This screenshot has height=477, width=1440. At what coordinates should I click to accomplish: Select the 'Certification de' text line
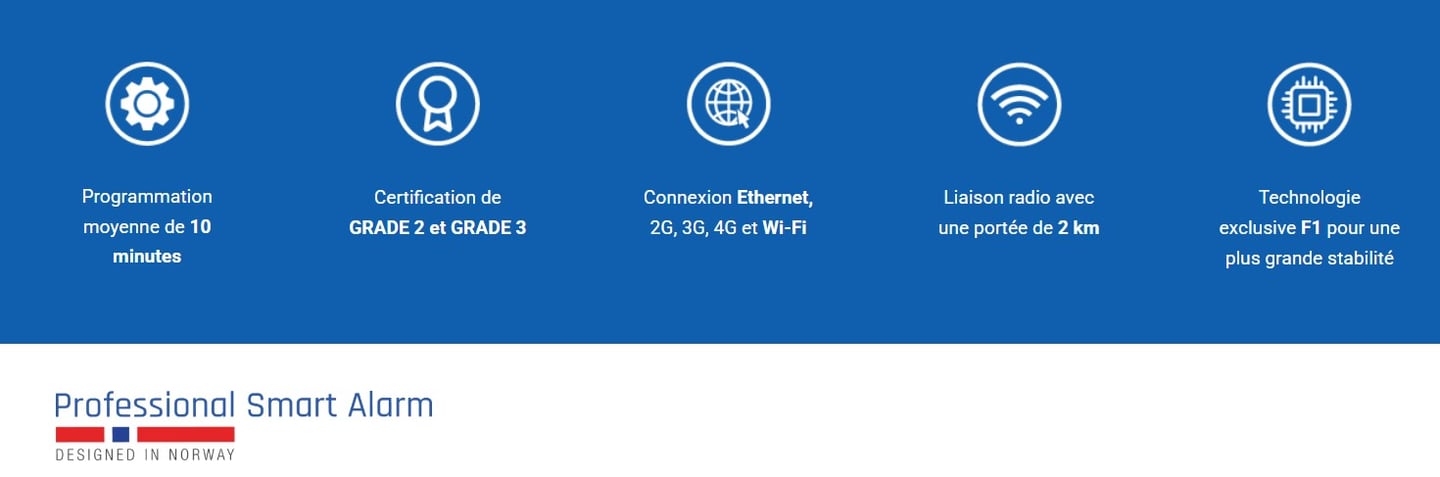coord(438,197)
